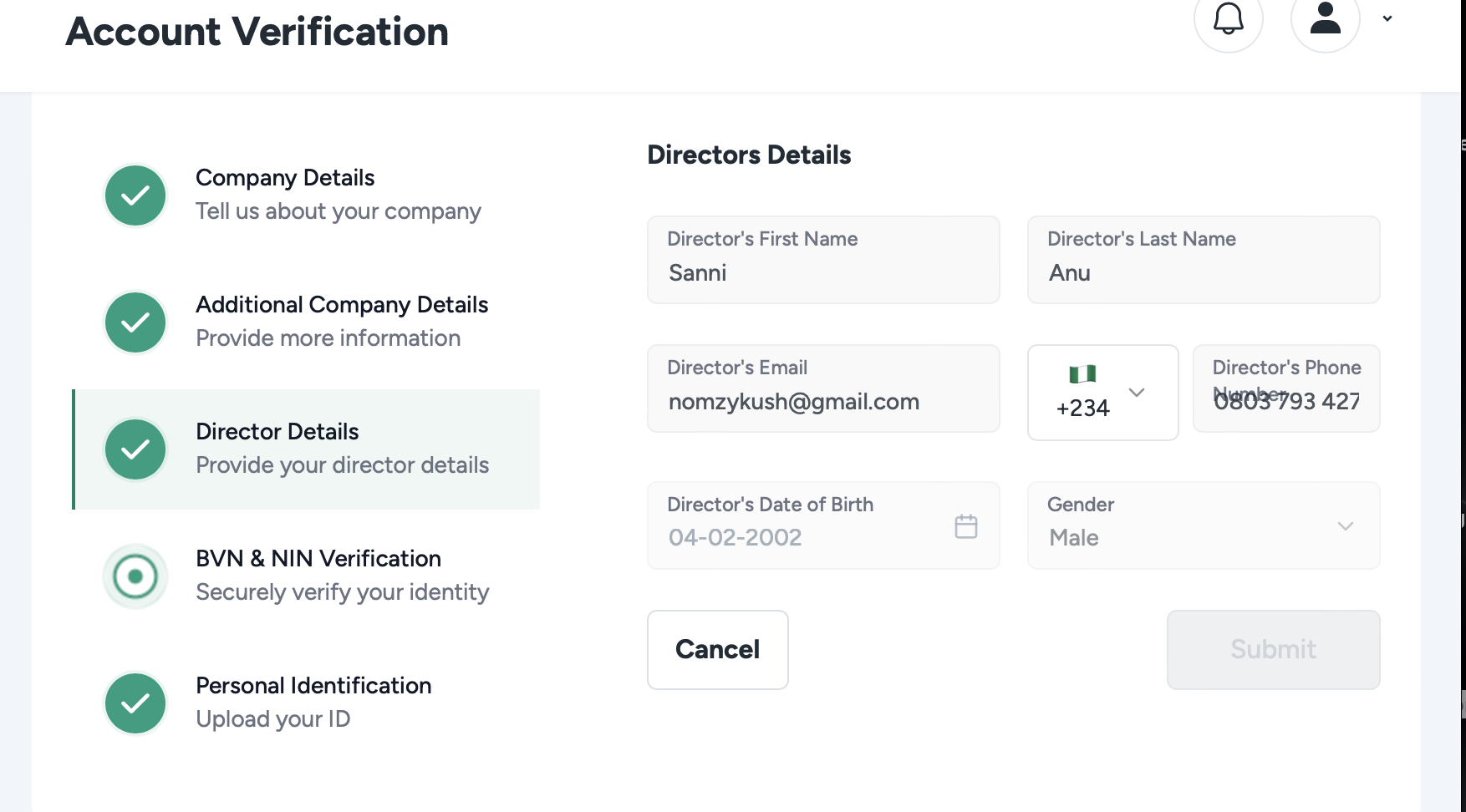Open the +234 country code dropdown

click(1102, 393)
